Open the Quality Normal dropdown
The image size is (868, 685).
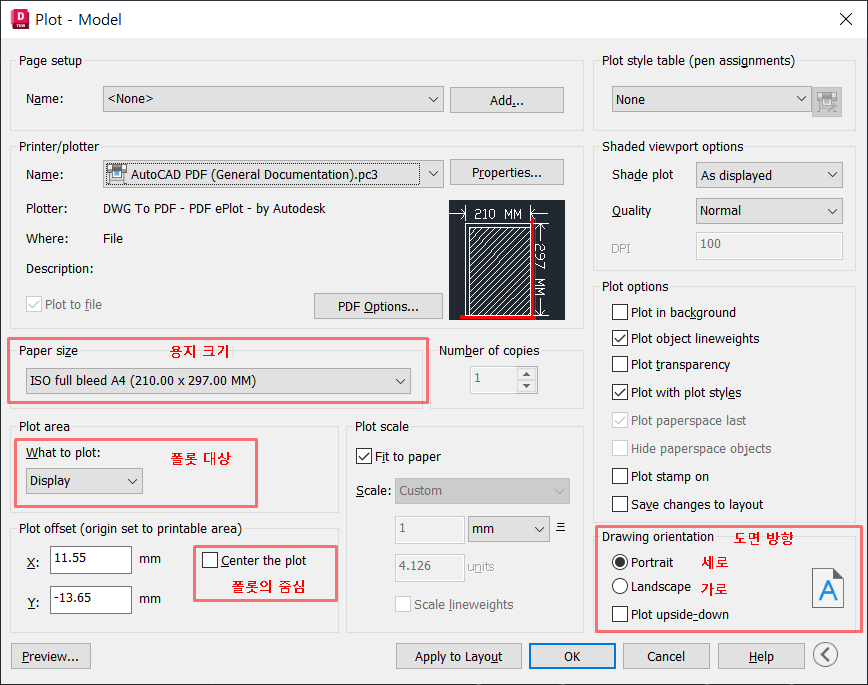click(769, 211)
